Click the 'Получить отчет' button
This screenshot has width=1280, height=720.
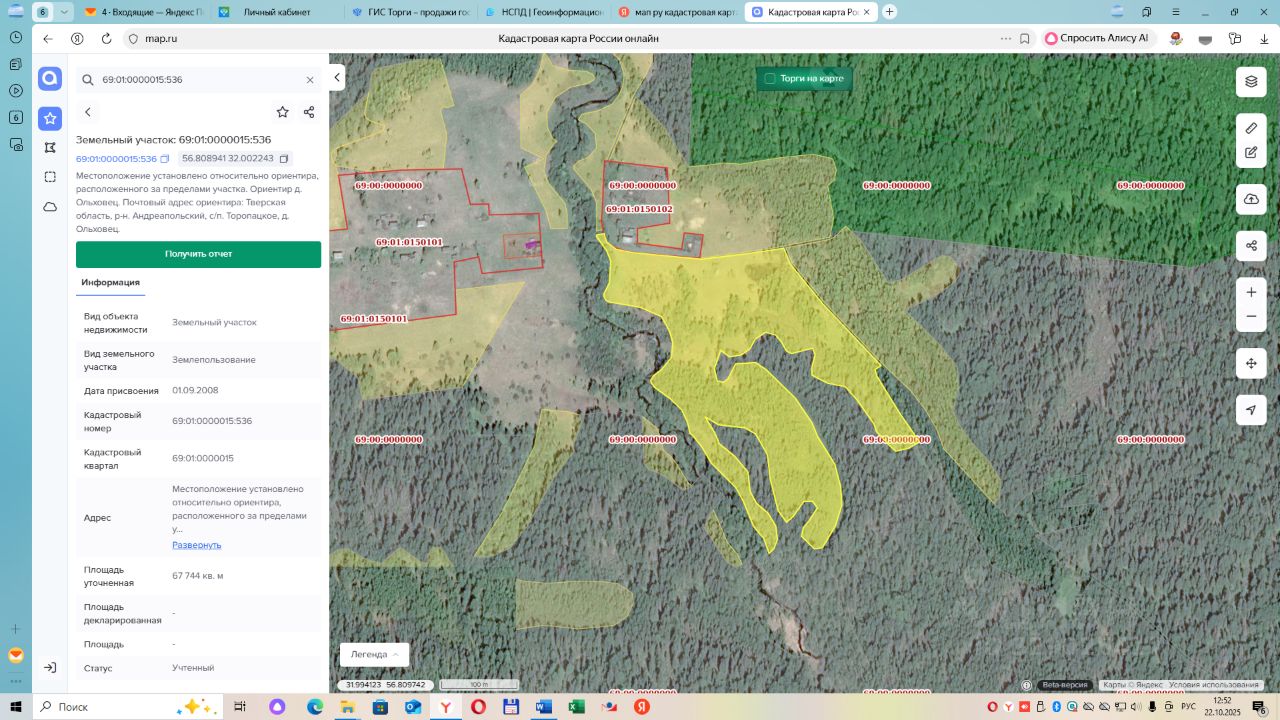(198, 254)
